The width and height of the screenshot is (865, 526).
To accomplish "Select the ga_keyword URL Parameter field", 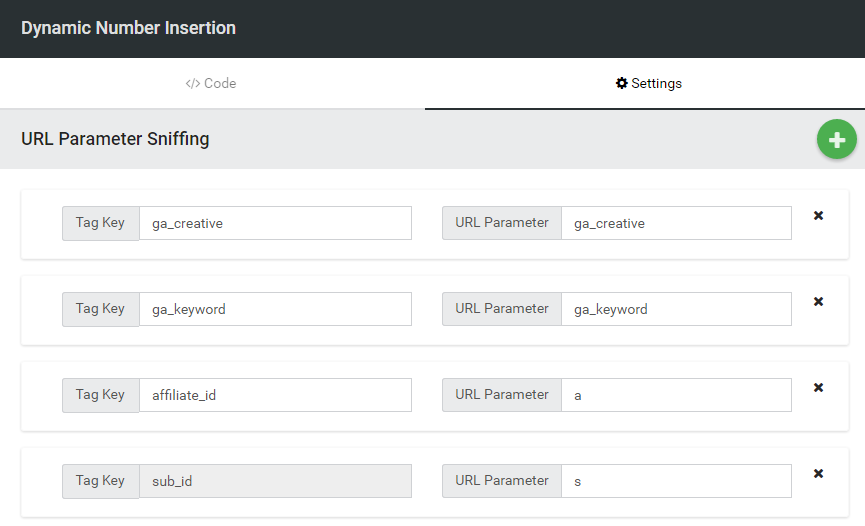I will pos(675,309).
